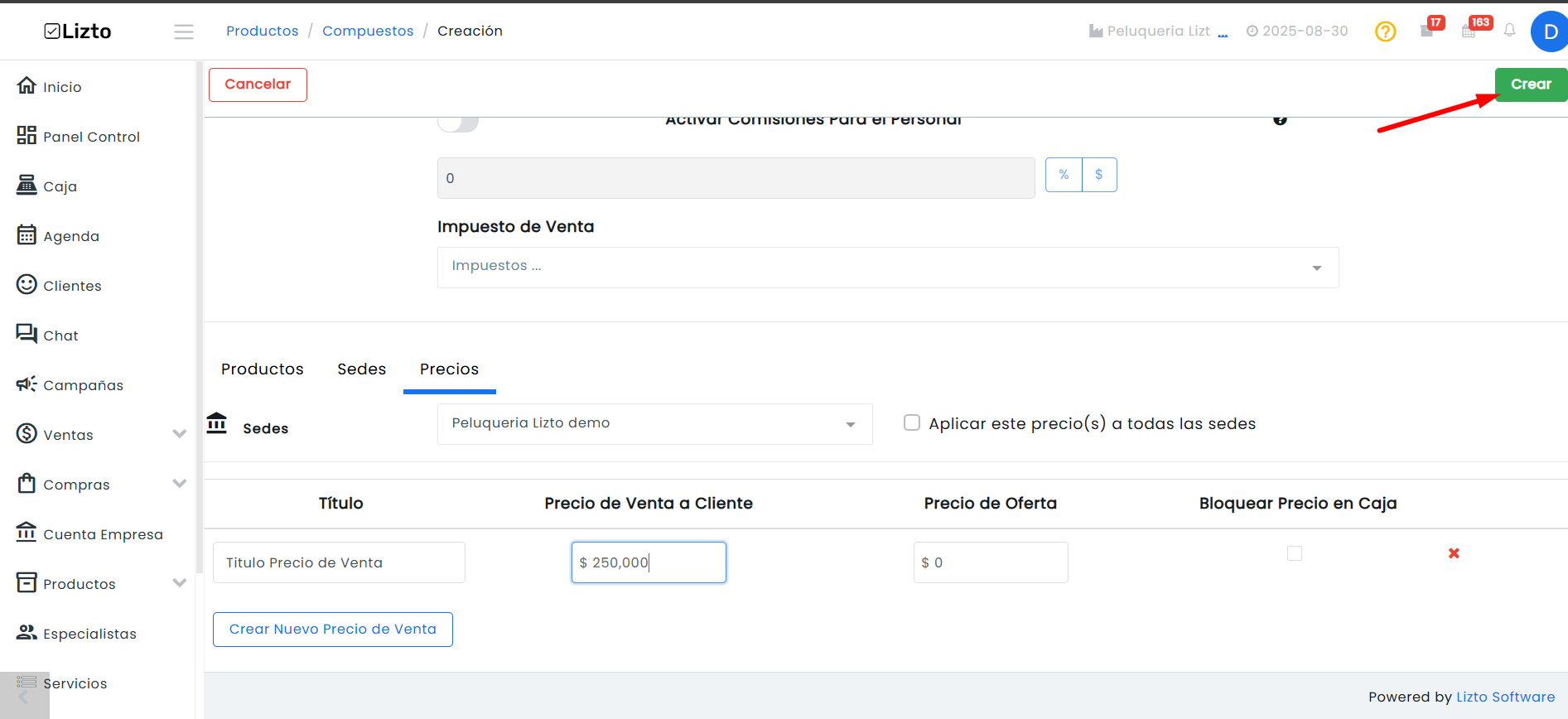Switch to the Sedes tab

362,369
